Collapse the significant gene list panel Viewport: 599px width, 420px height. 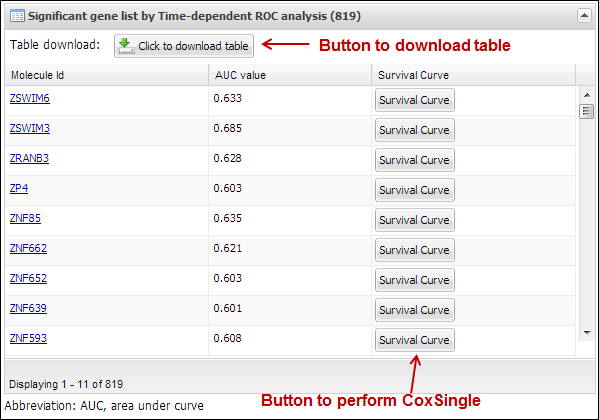pyautogui.click(x=584, y=16)
